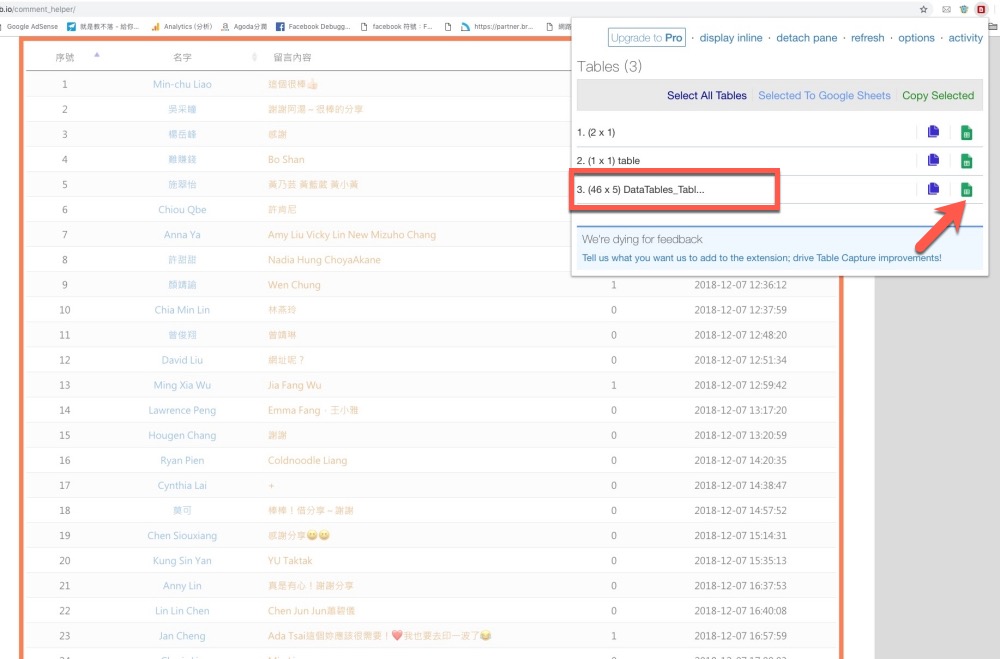Copy table 1 (2 x 1) to clipboard
Image resolution: width=1000 pixels, height=659 pixels.
tap(933, 132)
